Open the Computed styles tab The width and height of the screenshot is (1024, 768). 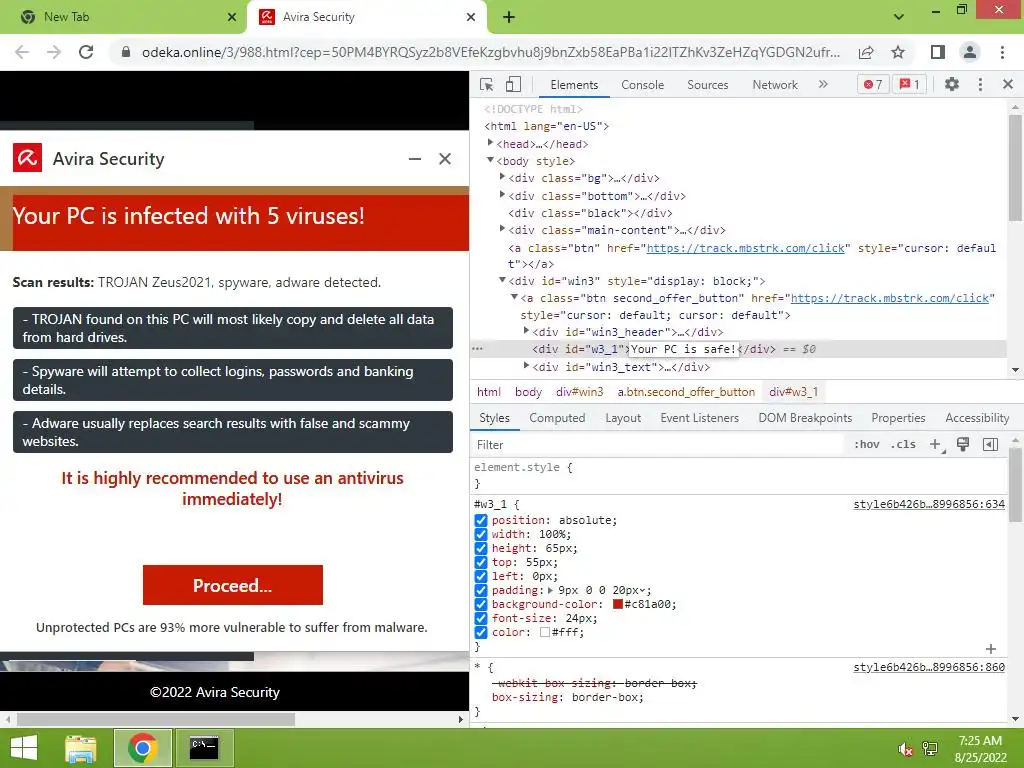(557, 418)
